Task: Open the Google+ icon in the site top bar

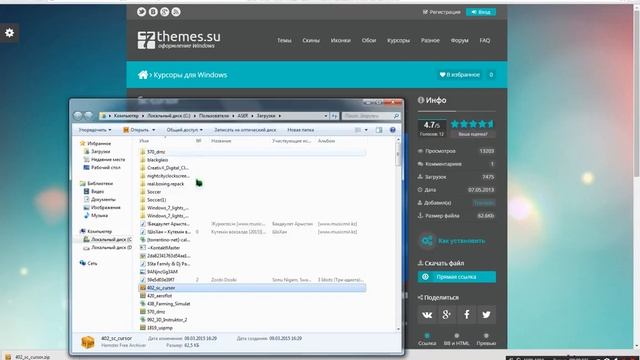Action: pyautogui.click(x=164, y=12)
